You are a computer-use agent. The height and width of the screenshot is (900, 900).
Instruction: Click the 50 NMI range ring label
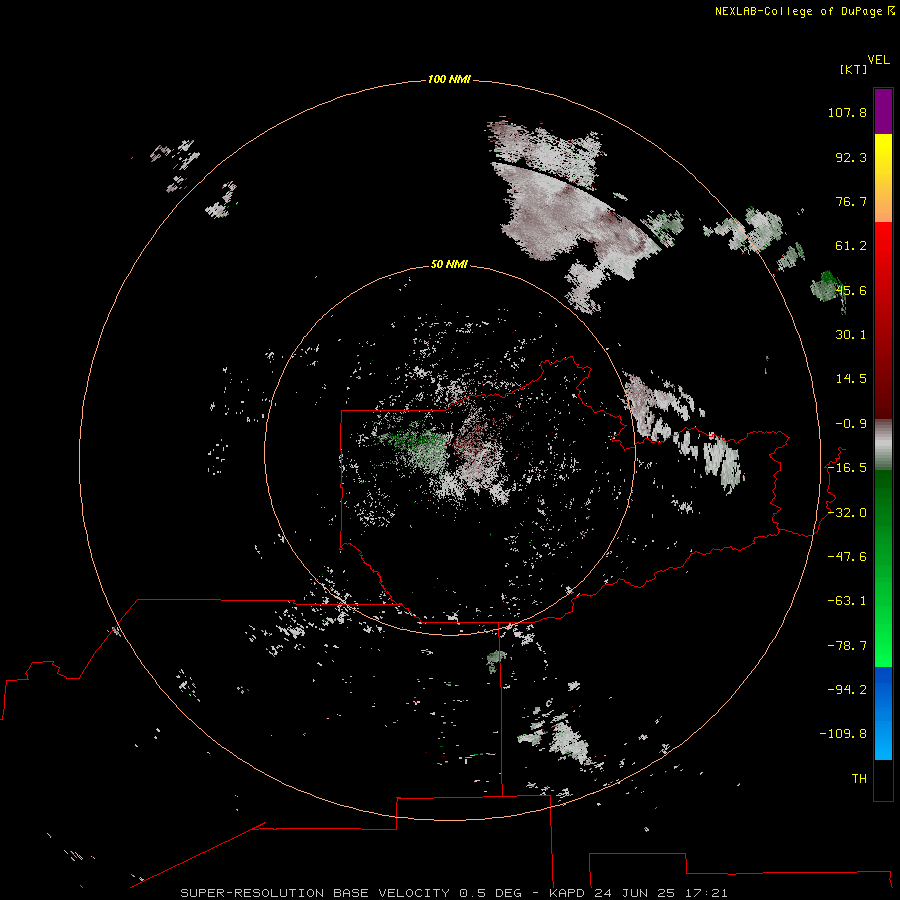click(x=449, y=264)
